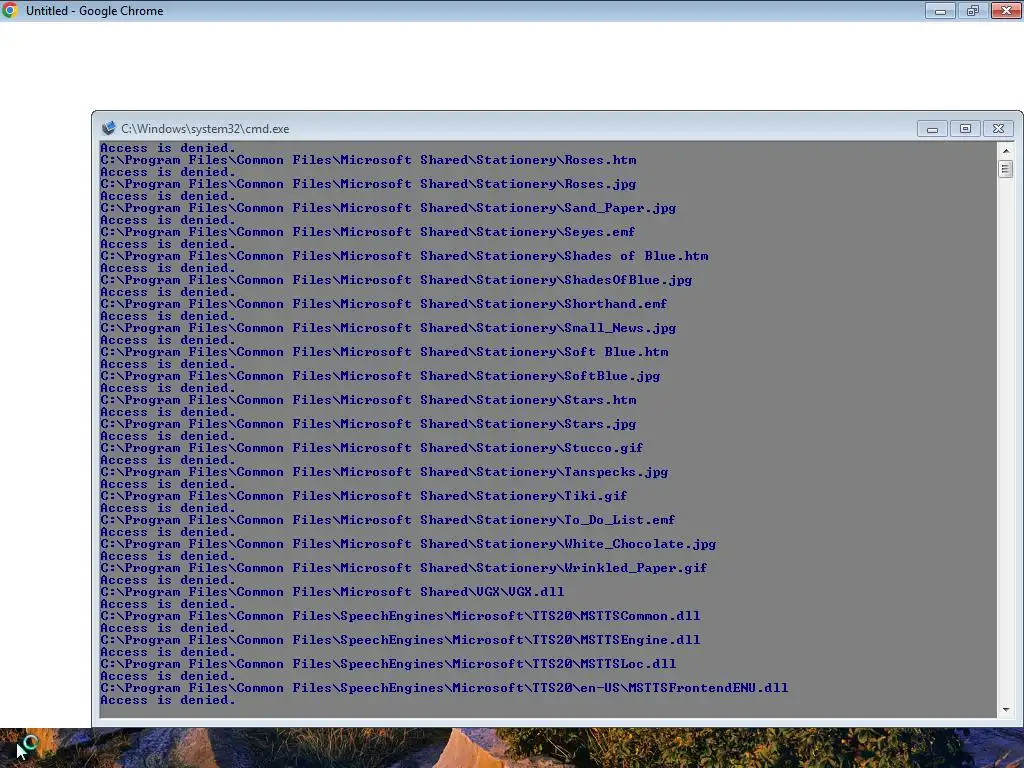
Task: Click the Untitled - Google Chrome title text
Action: pyautogui.click(x=95, y=10)
